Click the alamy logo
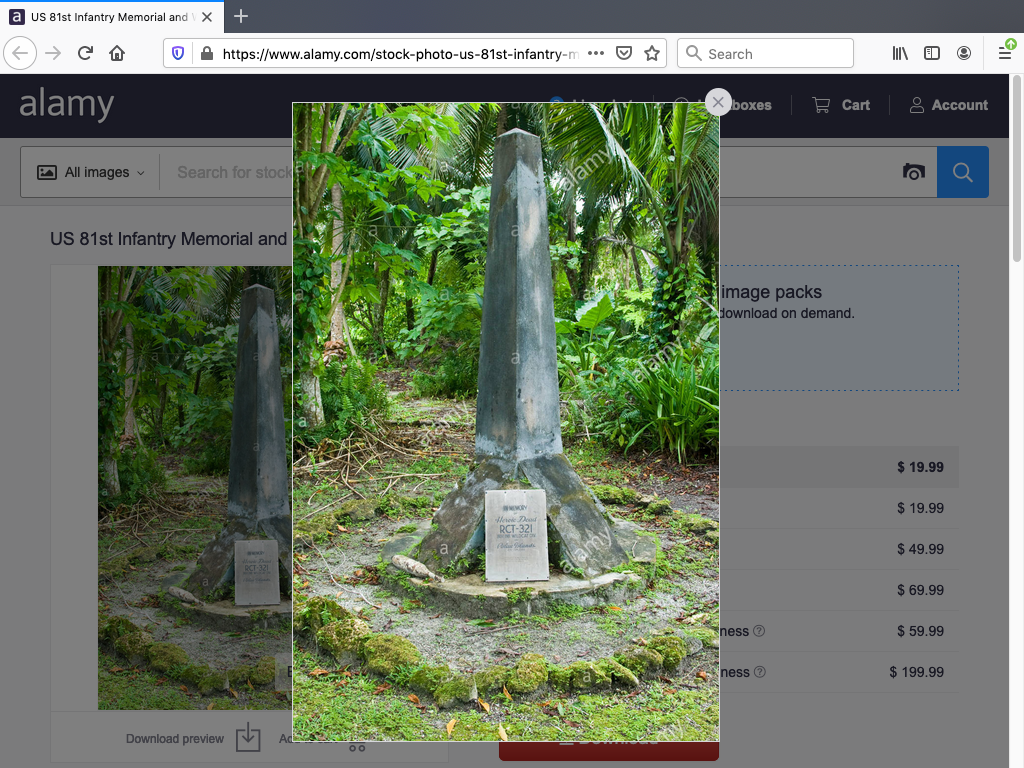This screenshot has height=768, width=1024. point(67,104)
